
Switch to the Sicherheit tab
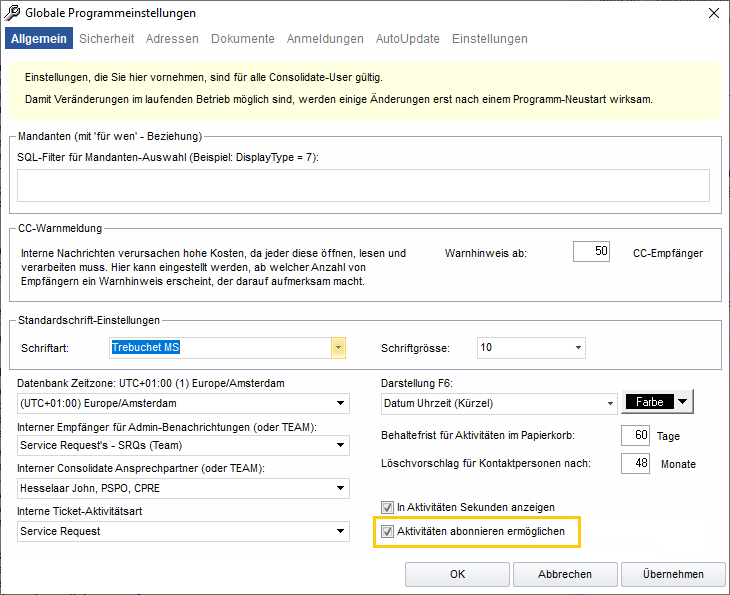106,39
